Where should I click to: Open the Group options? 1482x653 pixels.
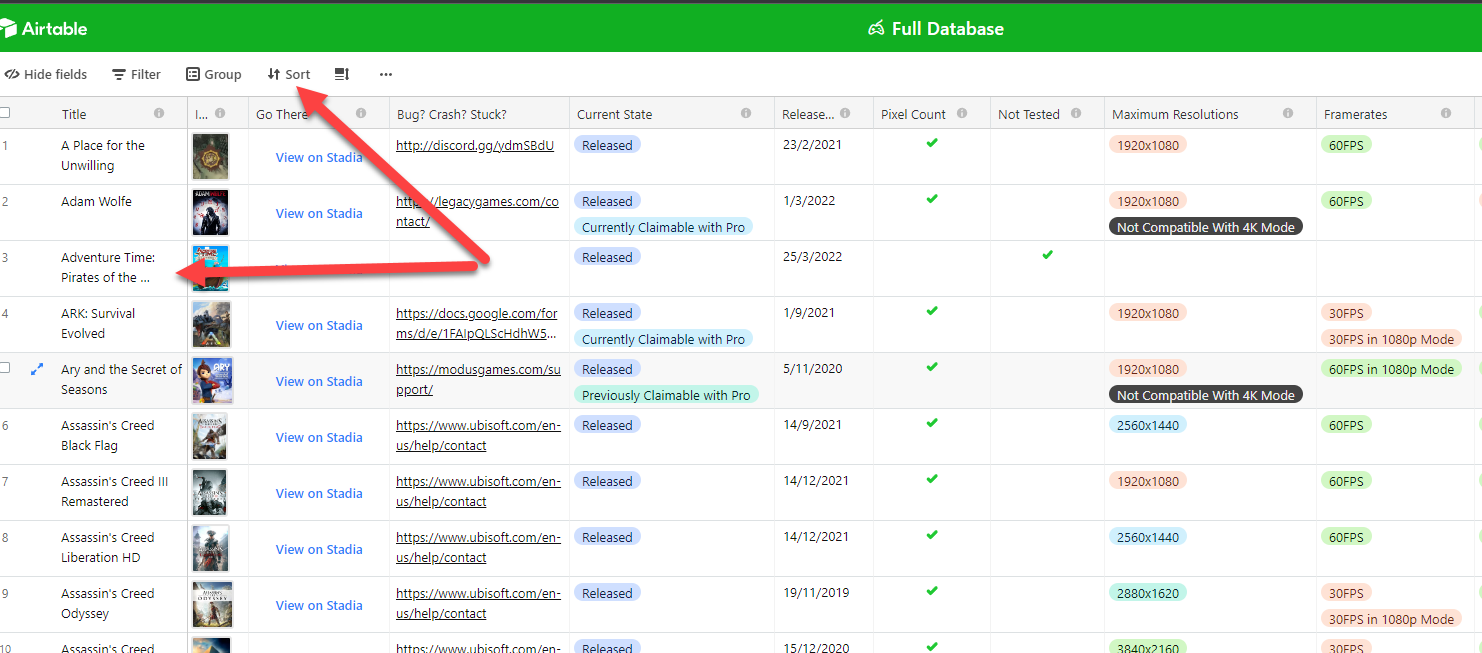point(214,74)
